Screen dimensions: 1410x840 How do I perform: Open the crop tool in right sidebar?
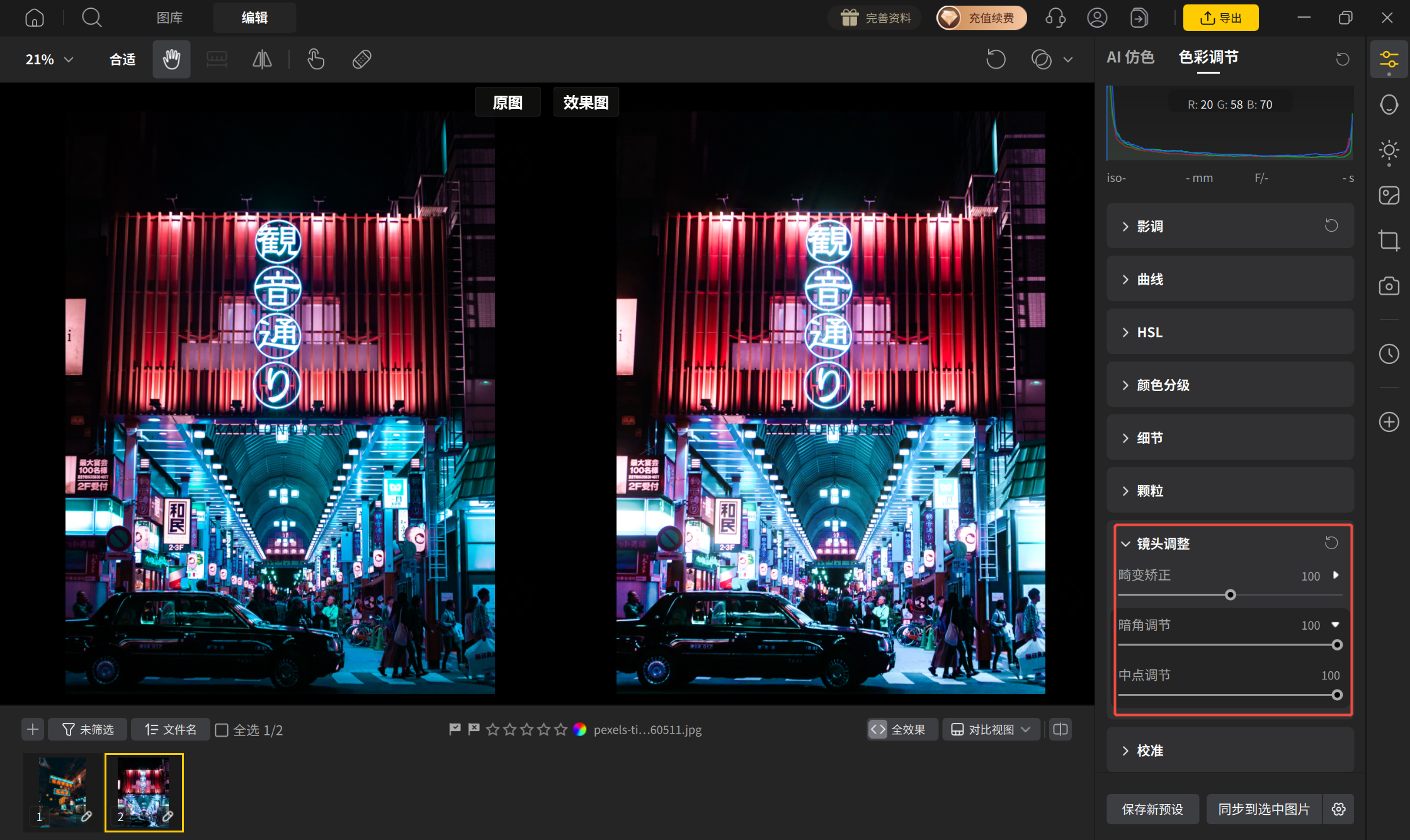[1389, 241]
